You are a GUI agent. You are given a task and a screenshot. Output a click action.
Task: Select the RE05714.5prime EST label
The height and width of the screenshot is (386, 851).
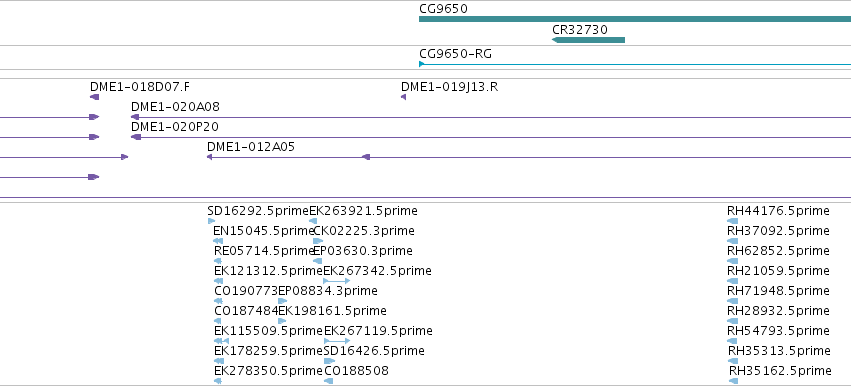click(x=265, y=251)
